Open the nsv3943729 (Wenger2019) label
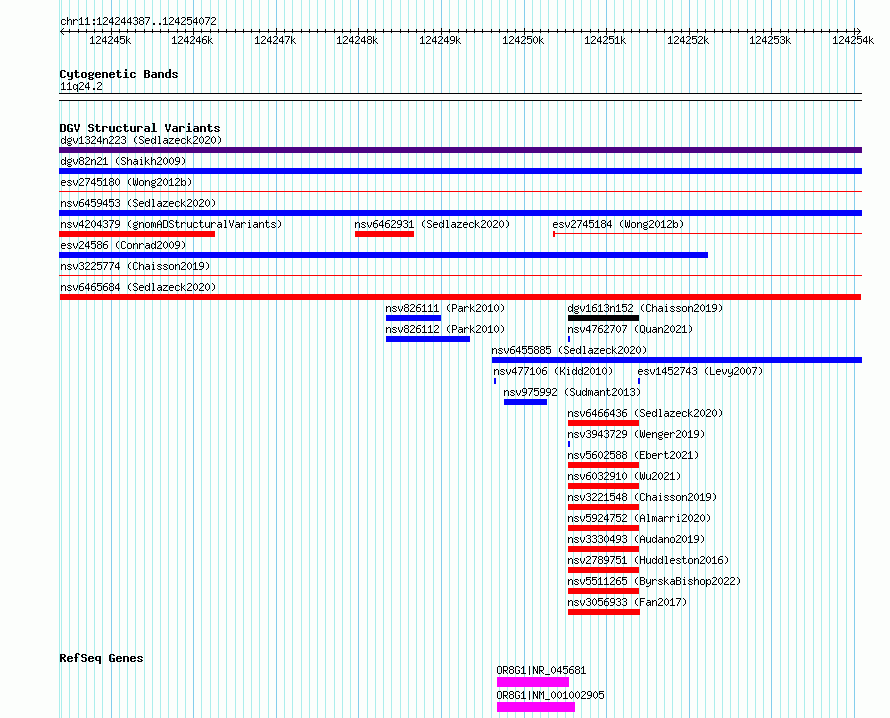 [636, 434]
